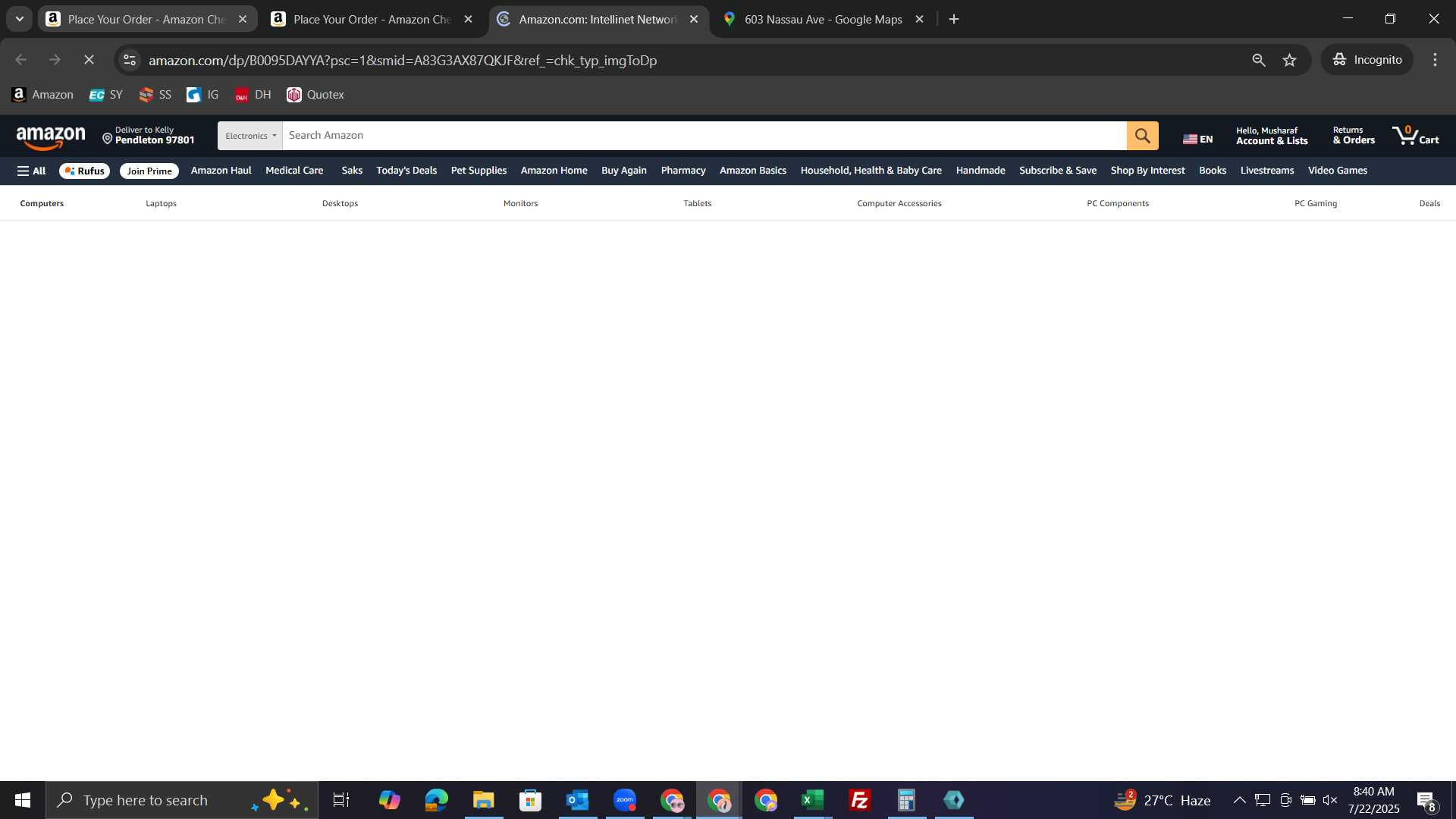Open Outlook from the taskbar
The image size is (1456, 819).
pos(578,800)
